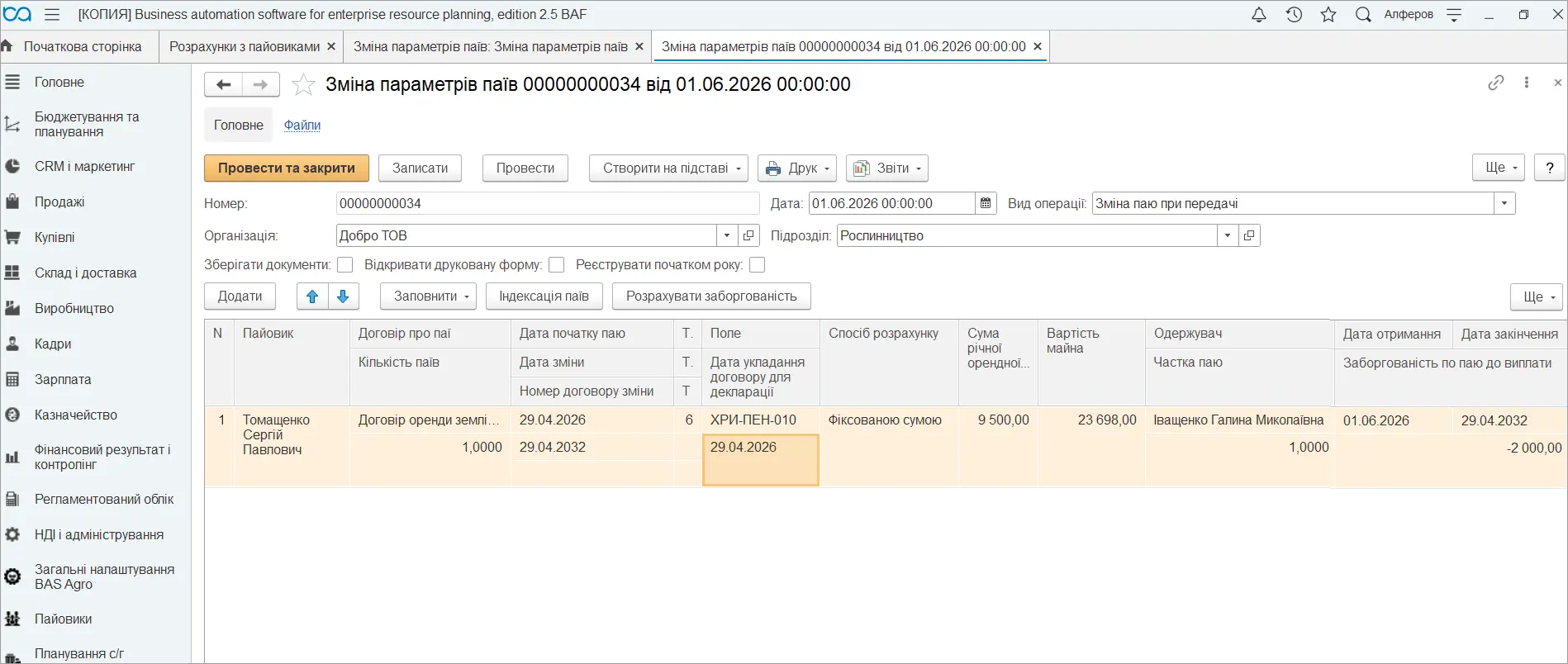Expand the Заповнити dropdown

[428, 296]
